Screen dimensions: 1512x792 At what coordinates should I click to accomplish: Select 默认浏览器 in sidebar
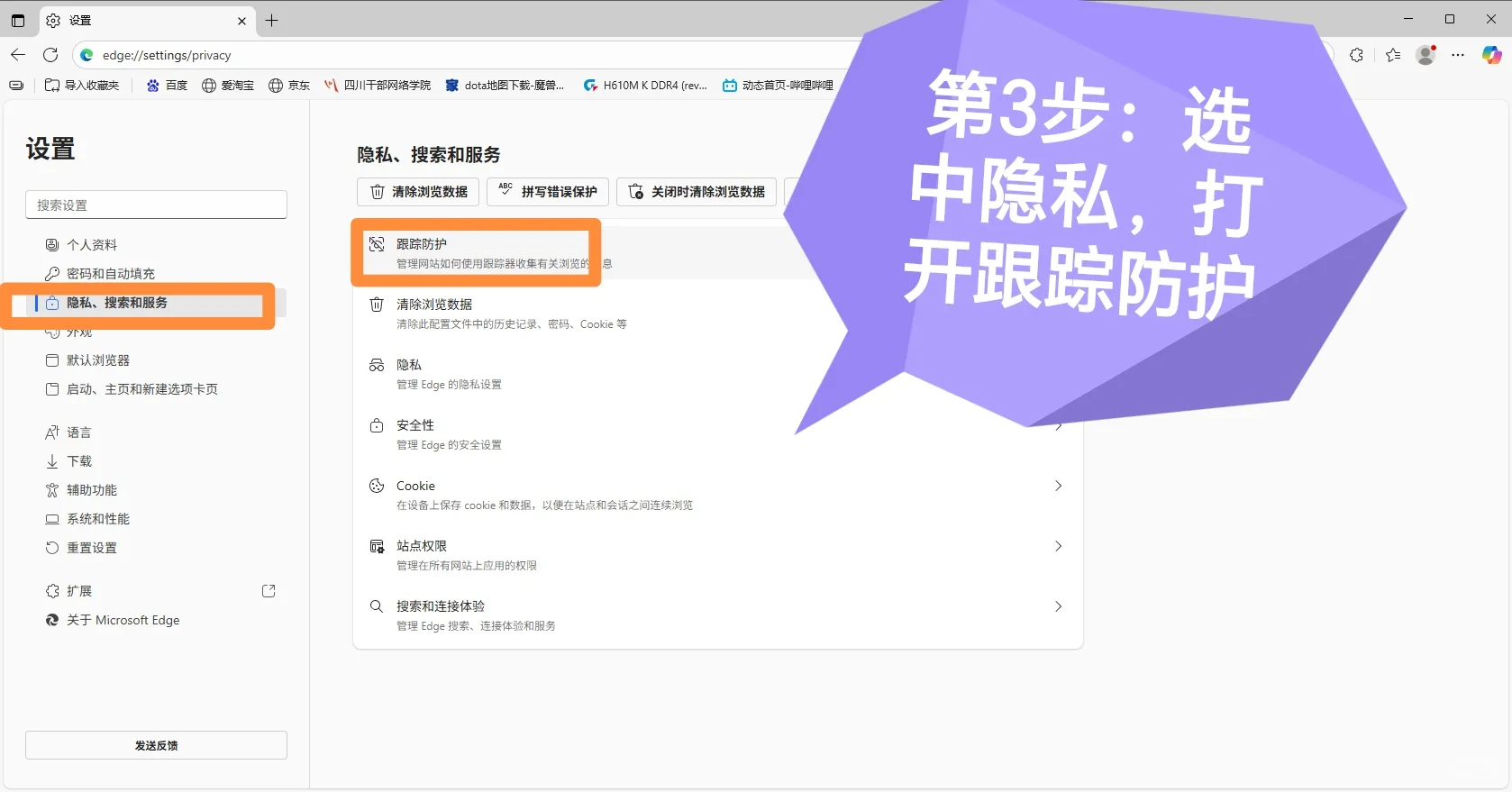click(156, 360)
